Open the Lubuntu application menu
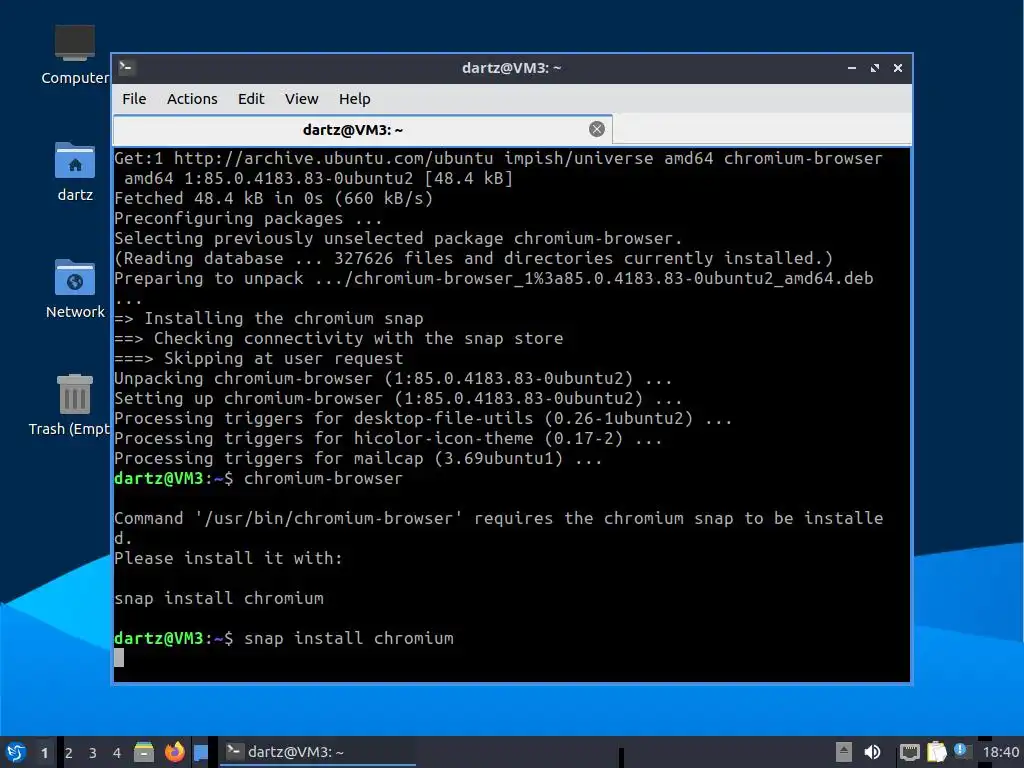This screenshot has height=768, width=1024. point(16,752)
